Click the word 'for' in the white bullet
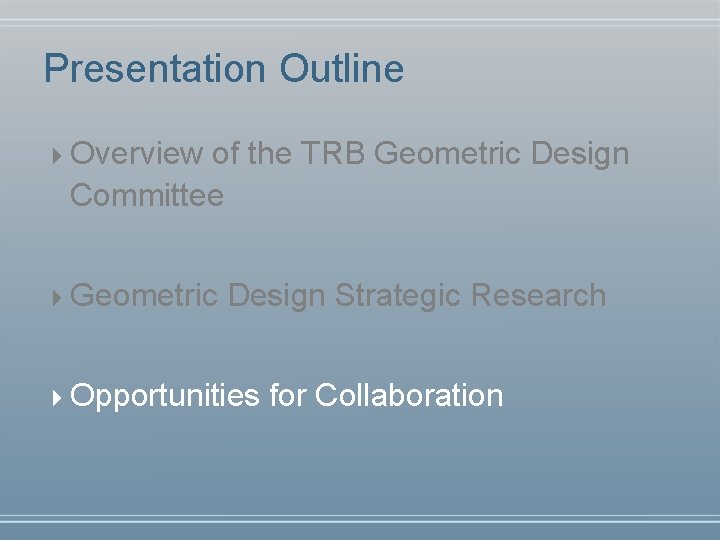720x540 pixels. pos(287,394)
